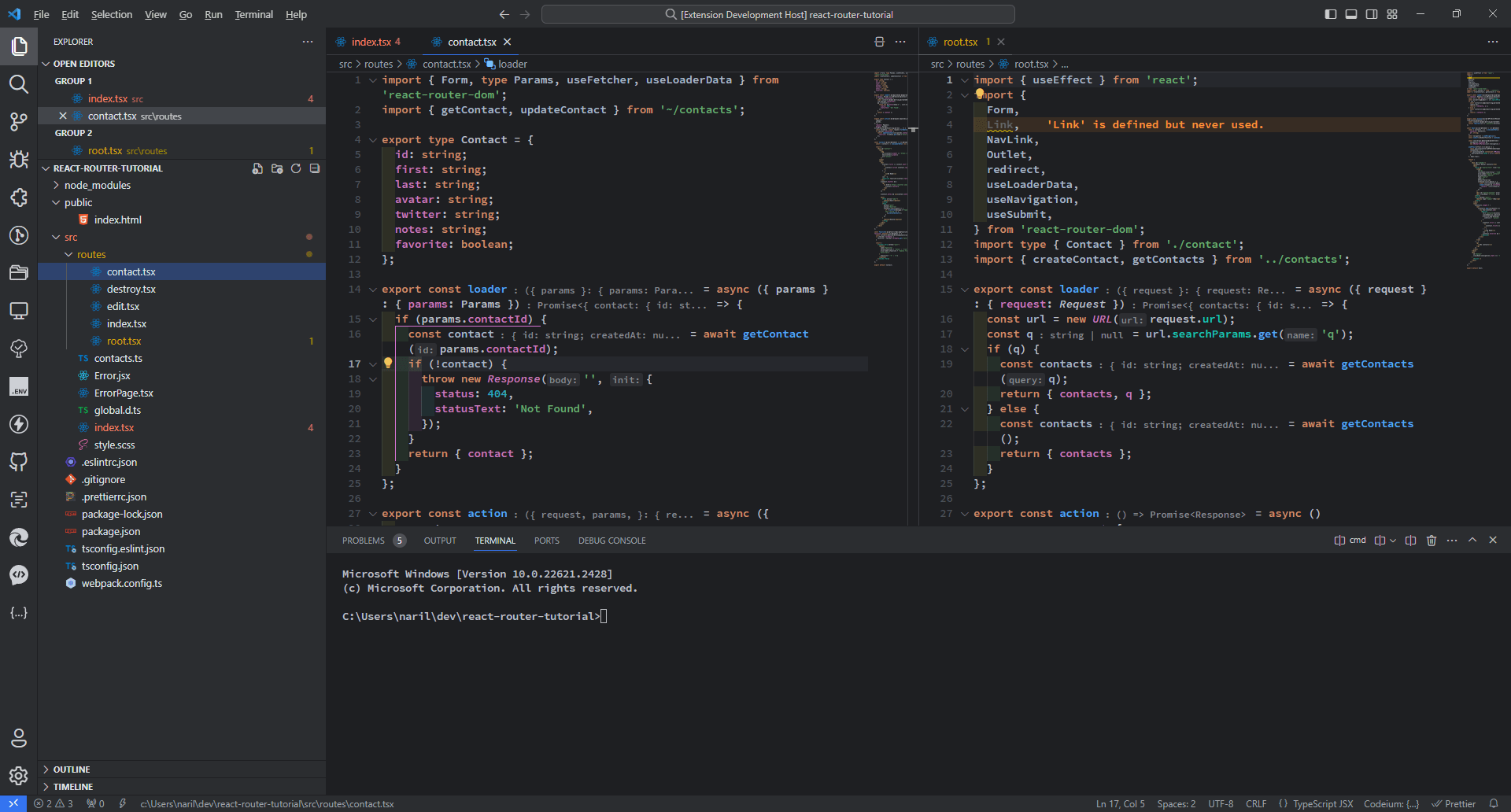1511x812 pixels.
Task: Collapse the routes folder in Explorer
Action: click(70, 253)
